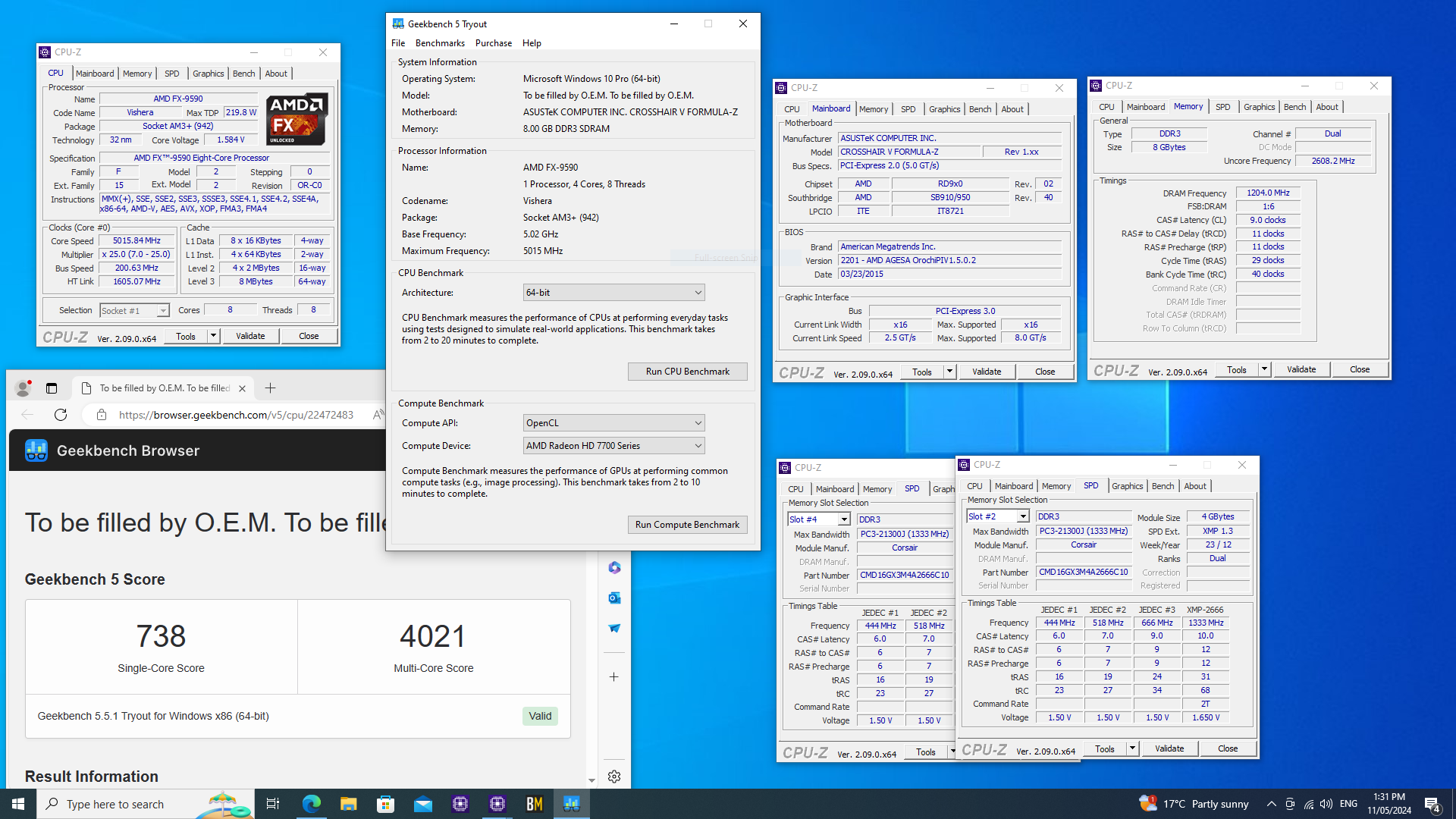Switch to Memory tab in Slot #4 SPD window
The height and width of the screenshot is (819, 1456).
point(877,489)
